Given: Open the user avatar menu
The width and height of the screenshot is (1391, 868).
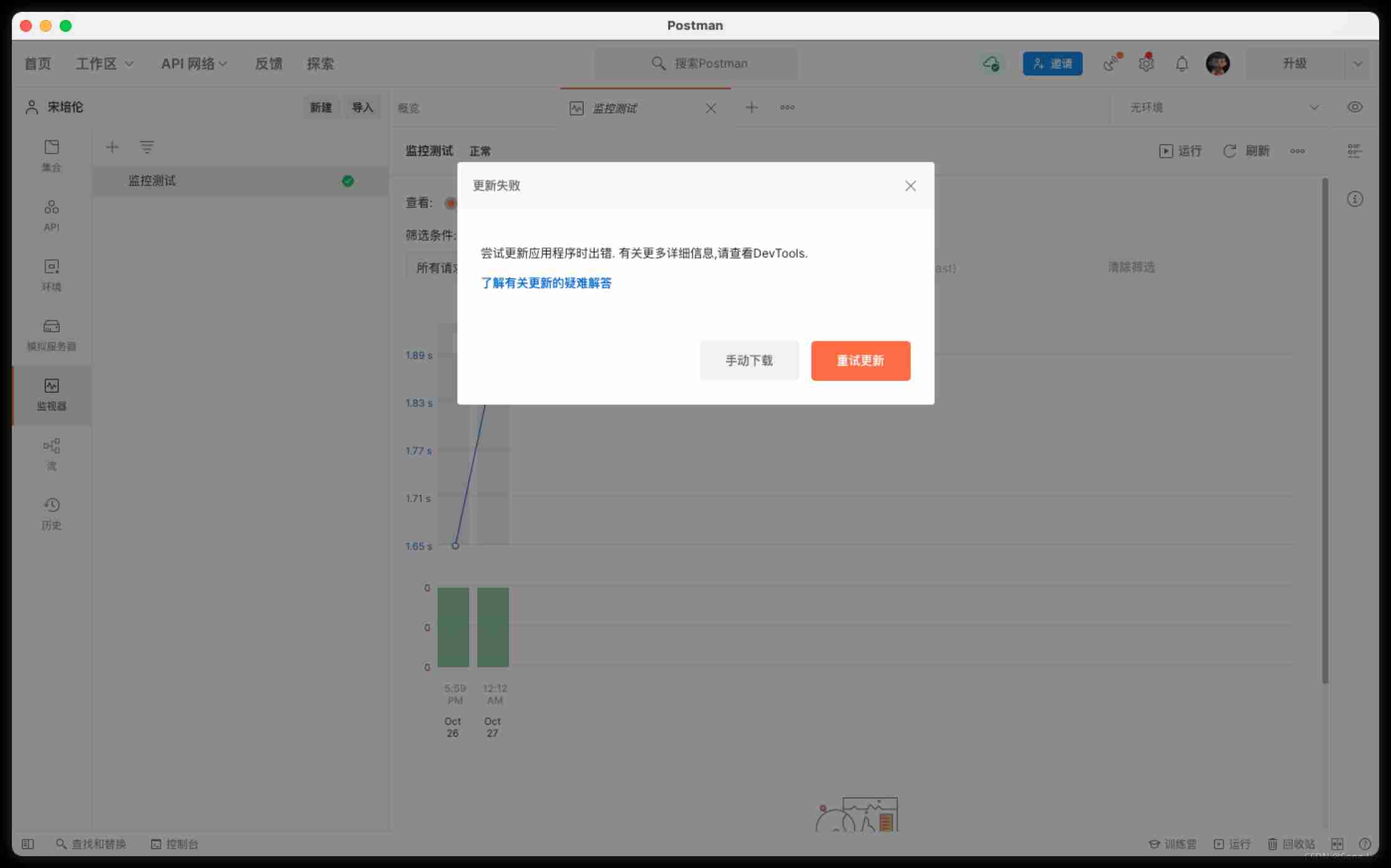Looking at the screenshot, I should [1218, 63].
